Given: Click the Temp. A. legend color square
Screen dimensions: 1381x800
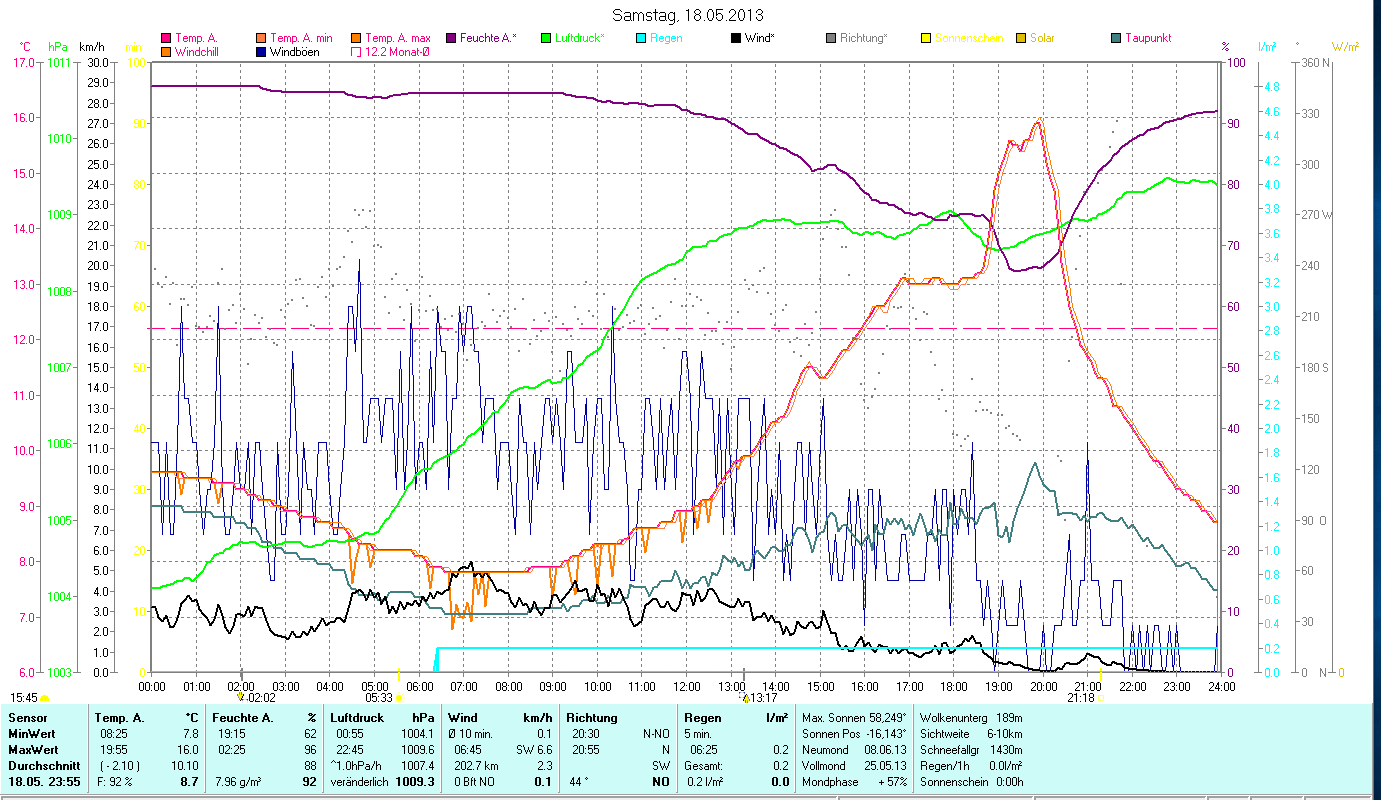Looking at the screenshot, I should (166, 38).
